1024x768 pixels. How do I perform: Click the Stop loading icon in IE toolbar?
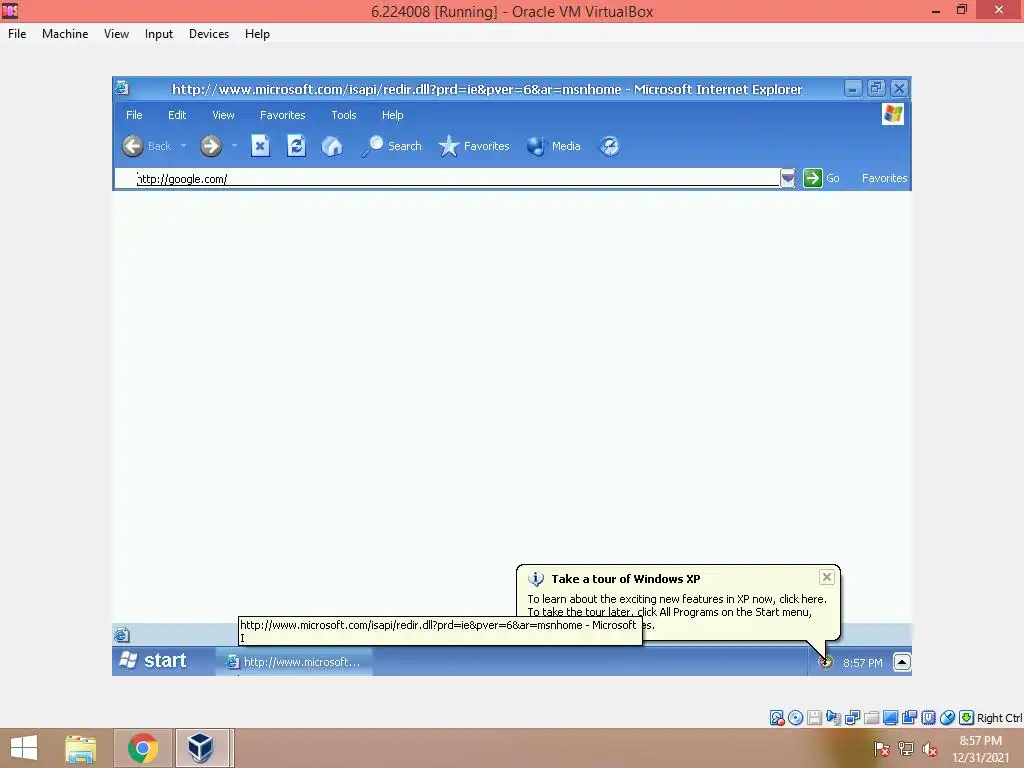(x=260, y=146)
